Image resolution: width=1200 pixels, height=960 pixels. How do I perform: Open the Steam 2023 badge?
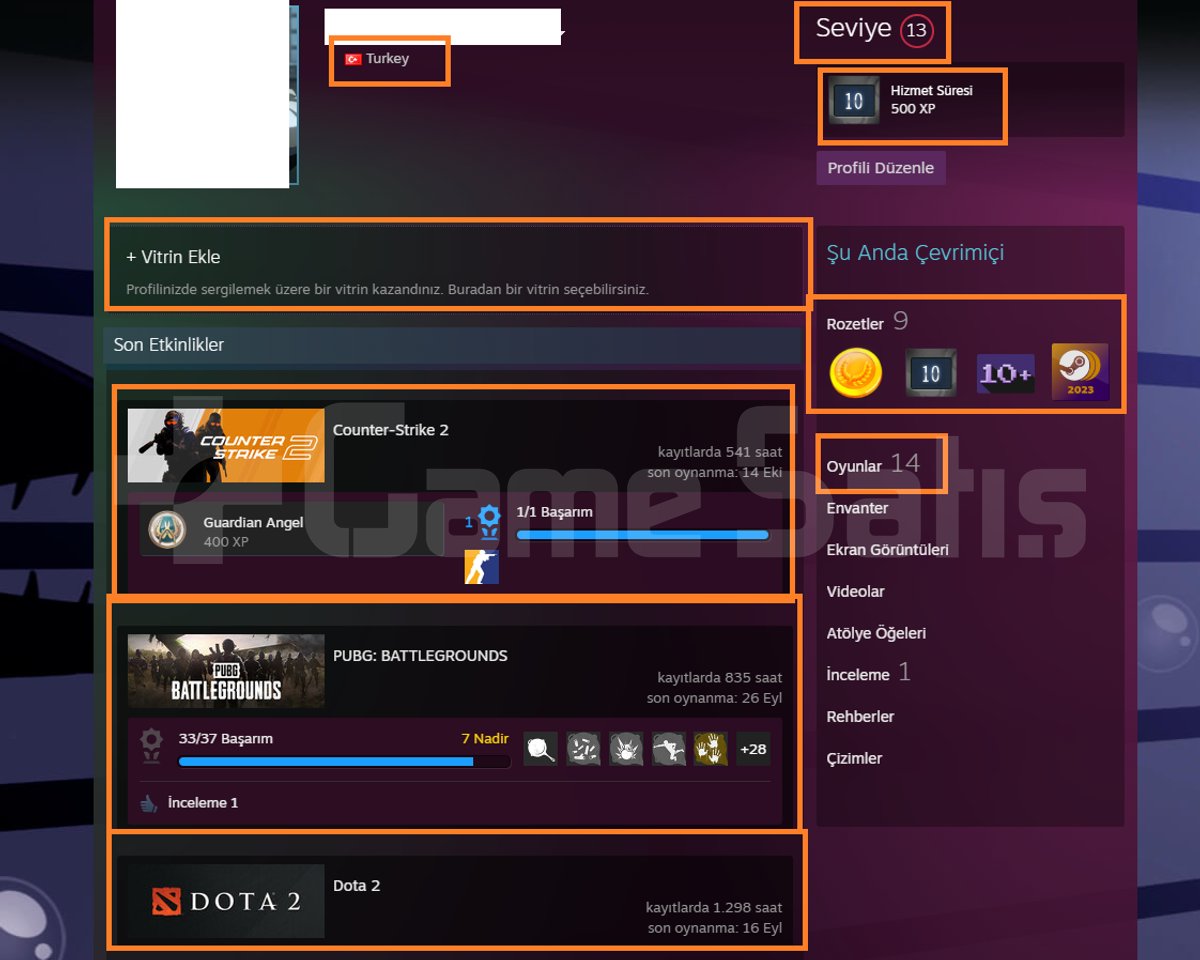point(1080,372)
